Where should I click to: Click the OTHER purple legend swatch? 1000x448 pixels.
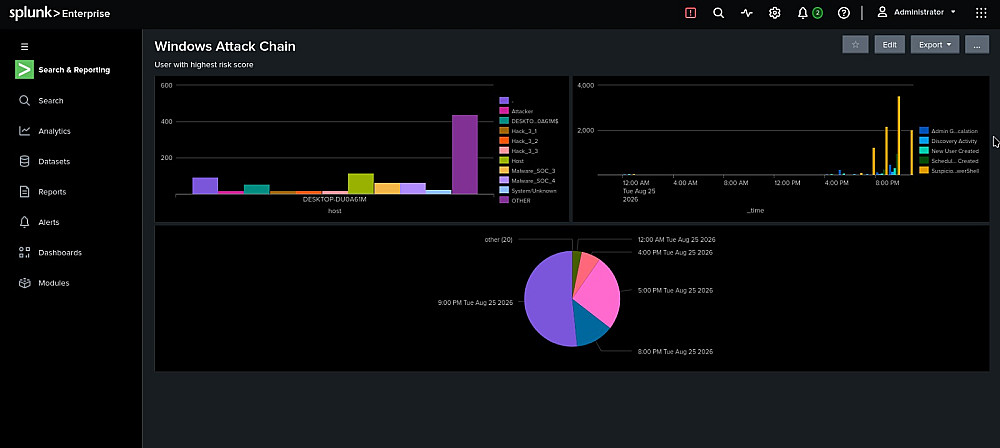click(x=504, y=200)
